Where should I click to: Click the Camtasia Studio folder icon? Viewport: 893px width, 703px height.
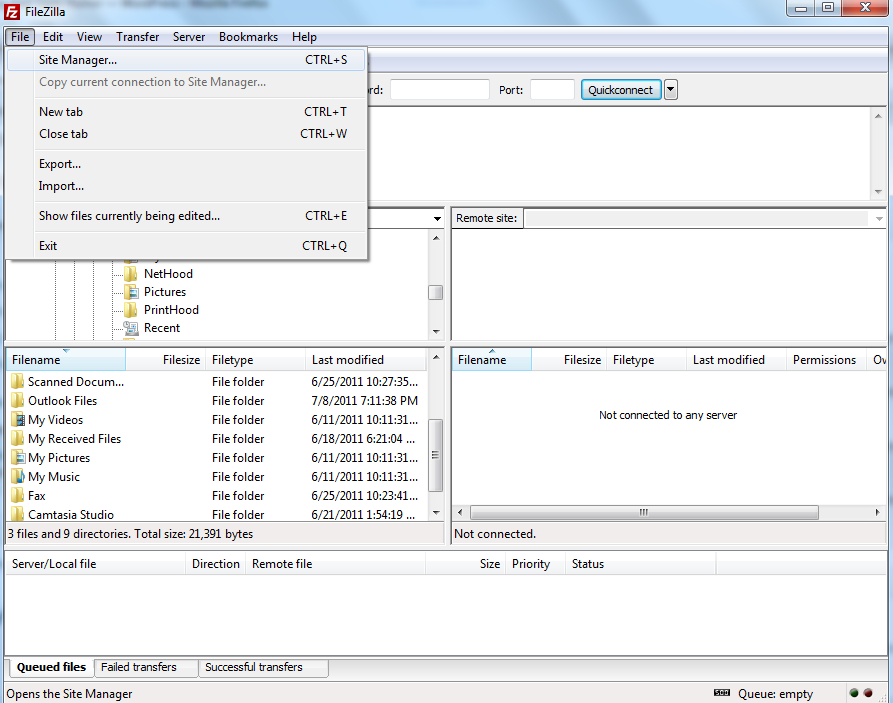(x=18, y=514)
